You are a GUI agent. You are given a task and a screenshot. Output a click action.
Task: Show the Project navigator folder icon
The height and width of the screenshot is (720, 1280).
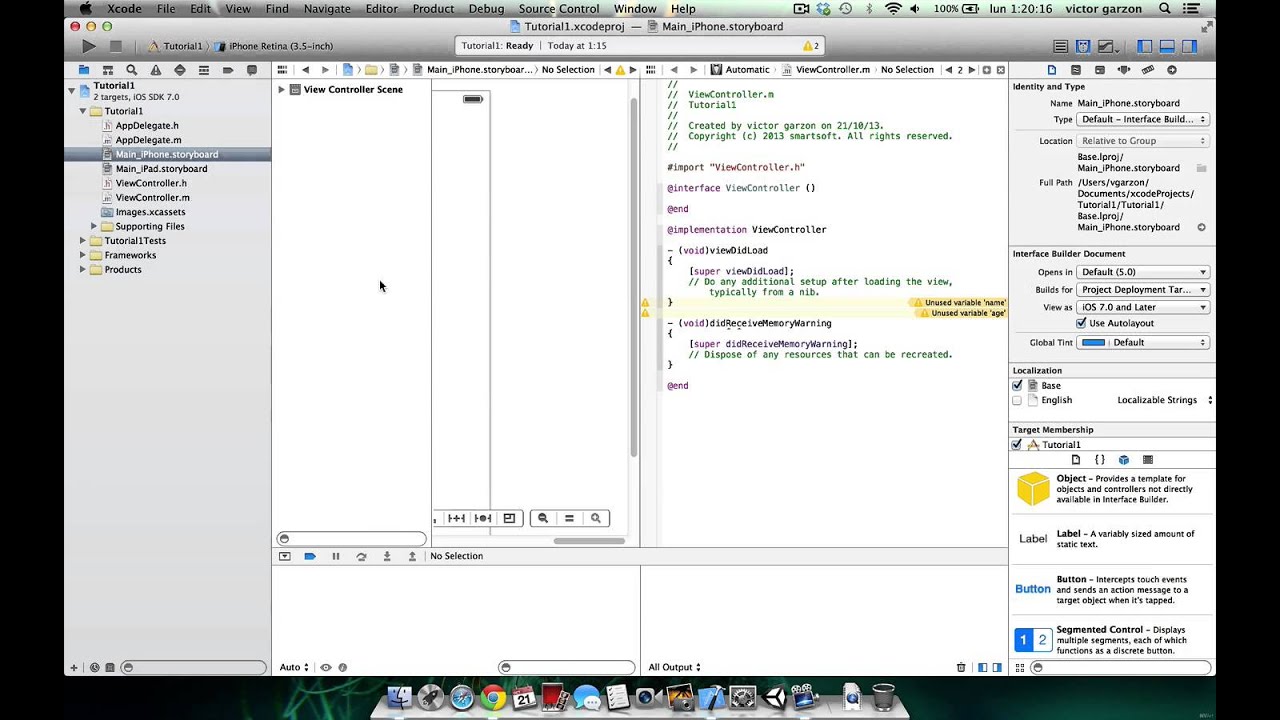tap(84, 70)
